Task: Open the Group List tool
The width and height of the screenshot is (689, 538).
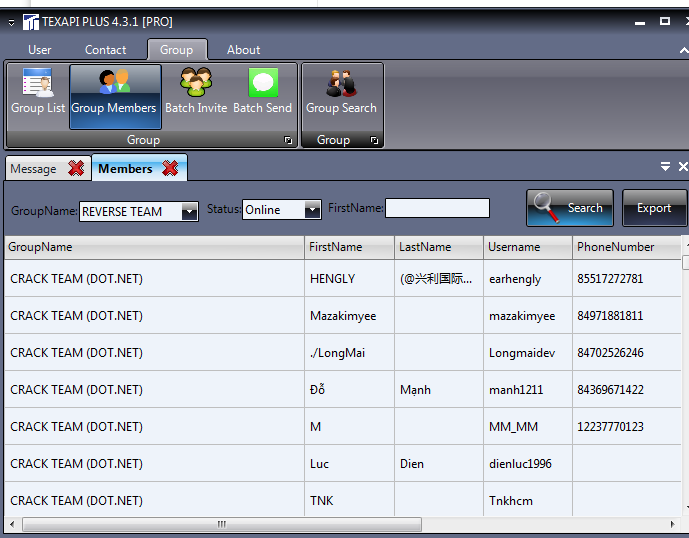Action: [38, 92]
